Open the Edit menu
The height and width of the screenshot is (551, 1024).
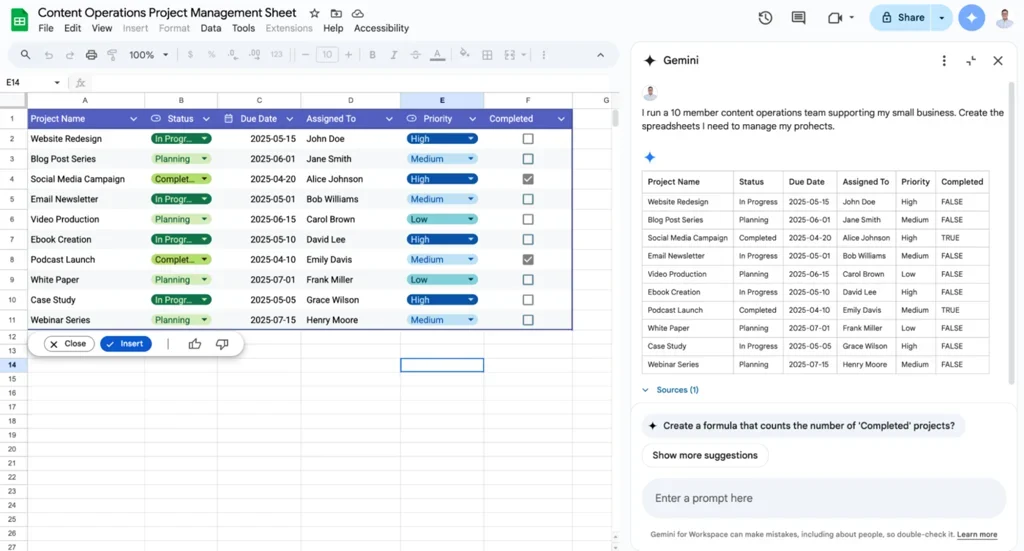[x=72, y=28]
